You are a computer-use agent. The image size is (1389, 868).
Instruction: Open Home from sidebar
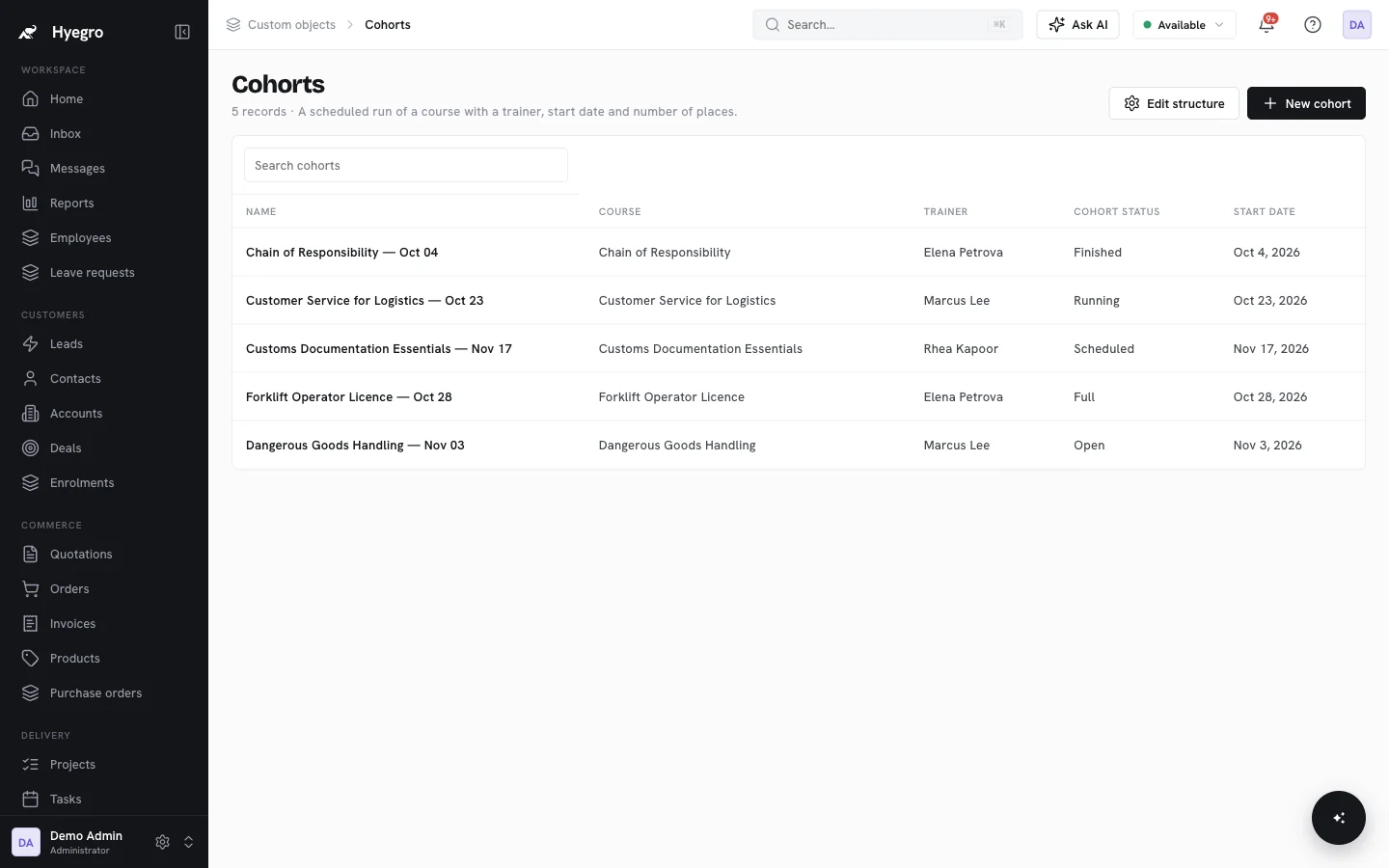pyautogui.click(x=104, y=98)
